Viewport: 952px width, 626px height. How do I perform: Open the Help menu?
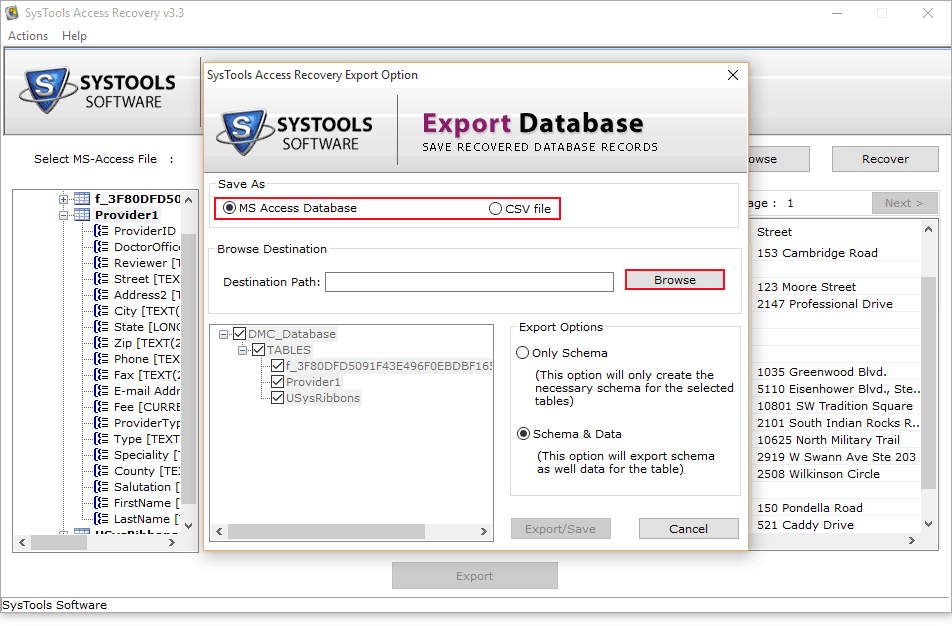coord(74,36)
